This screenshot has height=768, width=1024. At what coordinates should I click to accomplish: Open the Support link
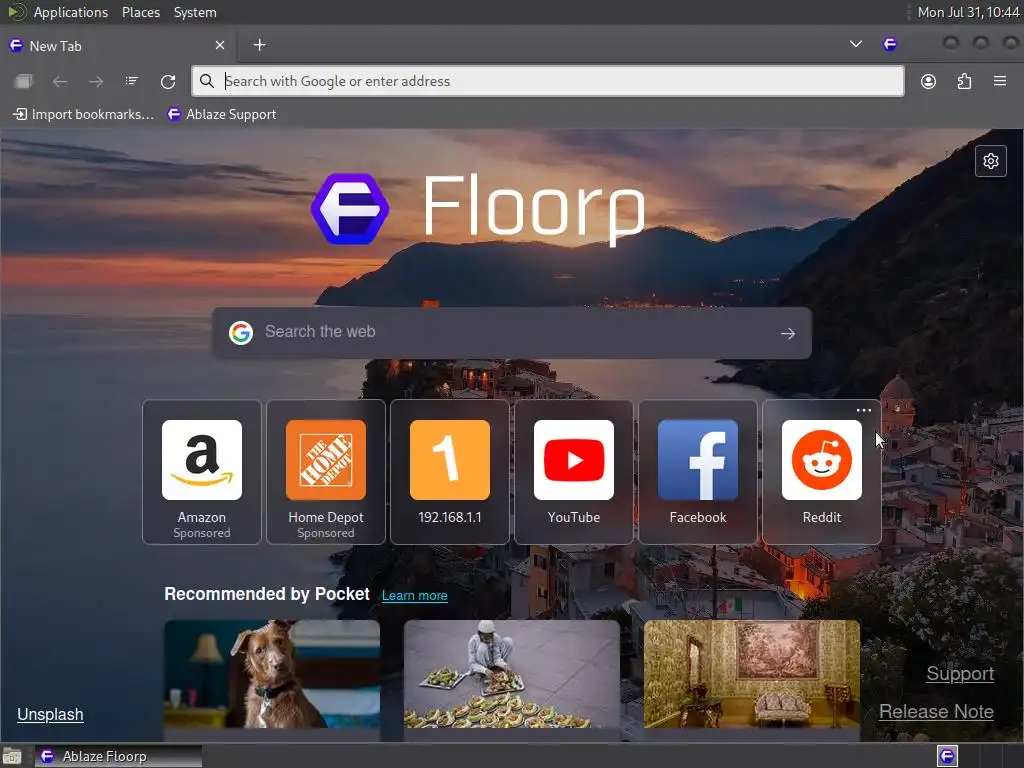(960, 674)
